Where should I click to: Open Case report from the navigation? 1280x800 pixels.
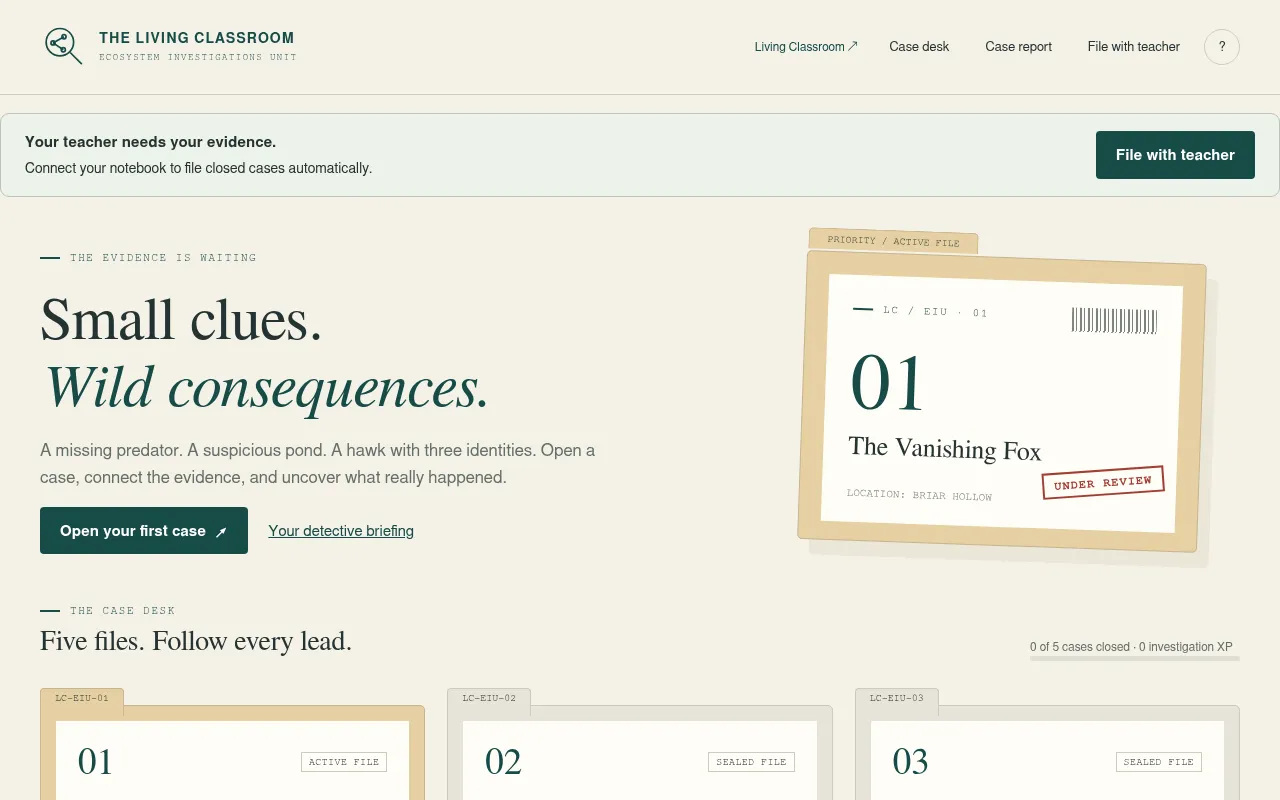point(1018,47)
